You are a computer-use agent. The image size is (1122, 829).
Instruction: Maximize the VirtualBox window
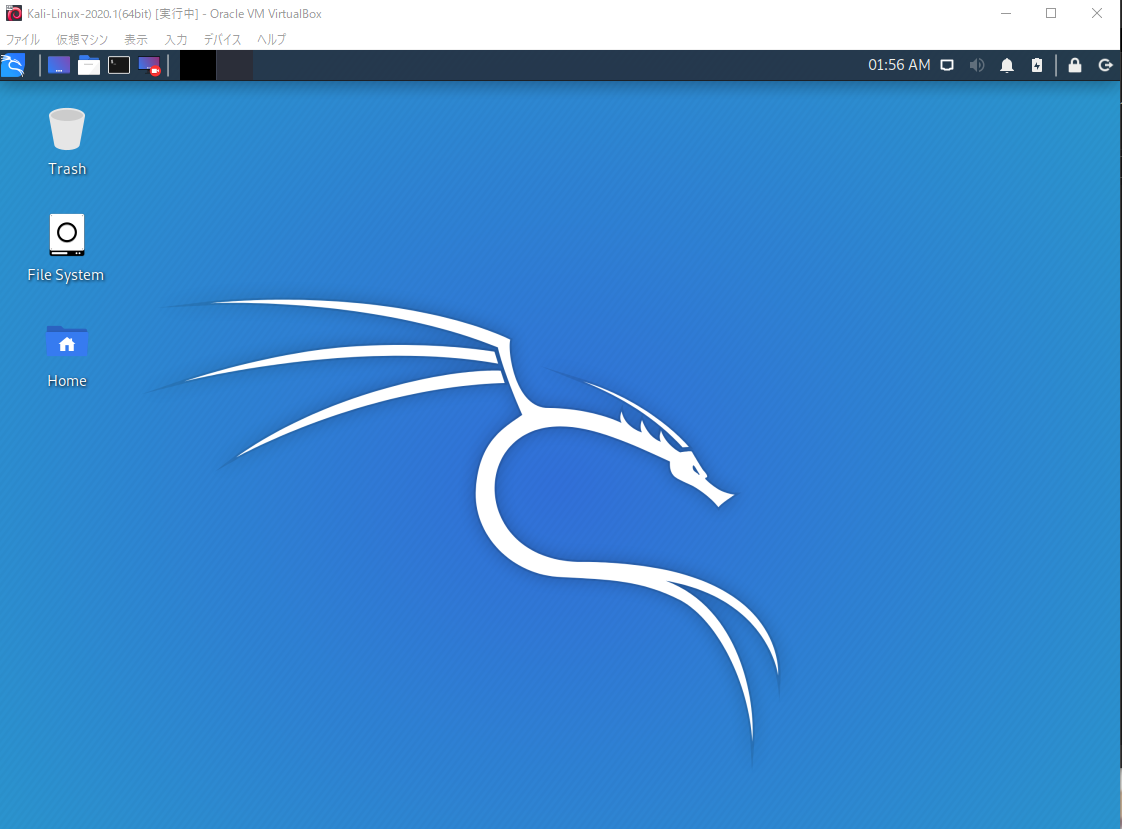[x=1051, y=14]
